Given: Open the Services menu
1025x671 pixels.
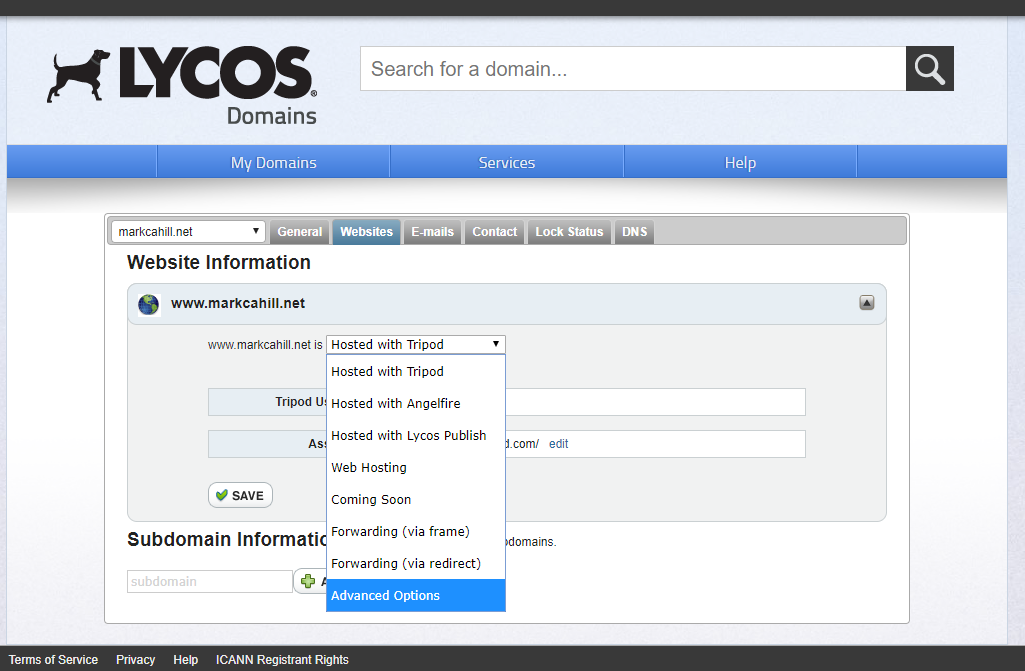Looking at the screenshot, I should click(x=506, y=161).
